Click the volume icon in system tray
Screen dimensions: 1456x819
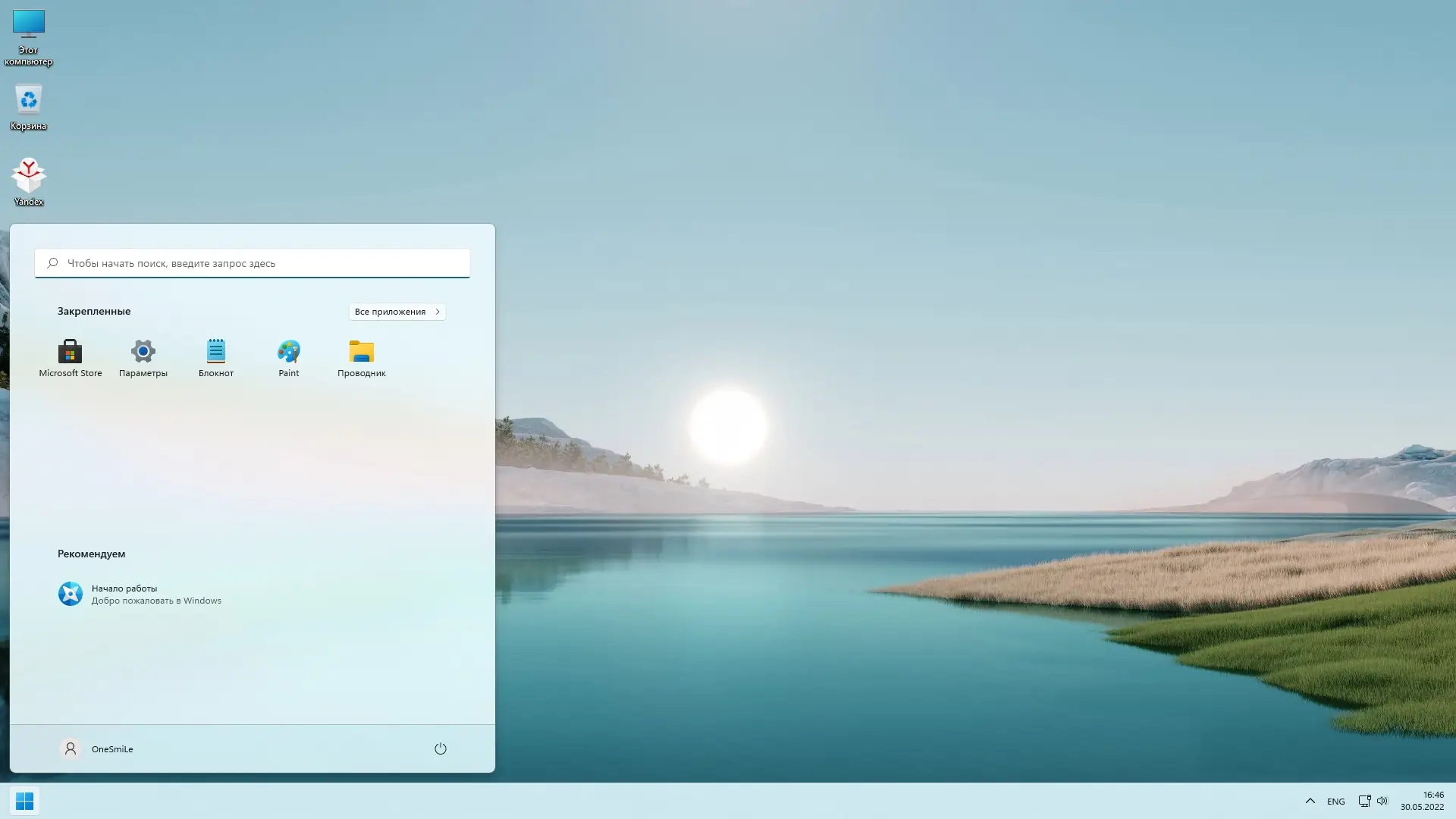pyautogui.click(x=1383, y=801)
